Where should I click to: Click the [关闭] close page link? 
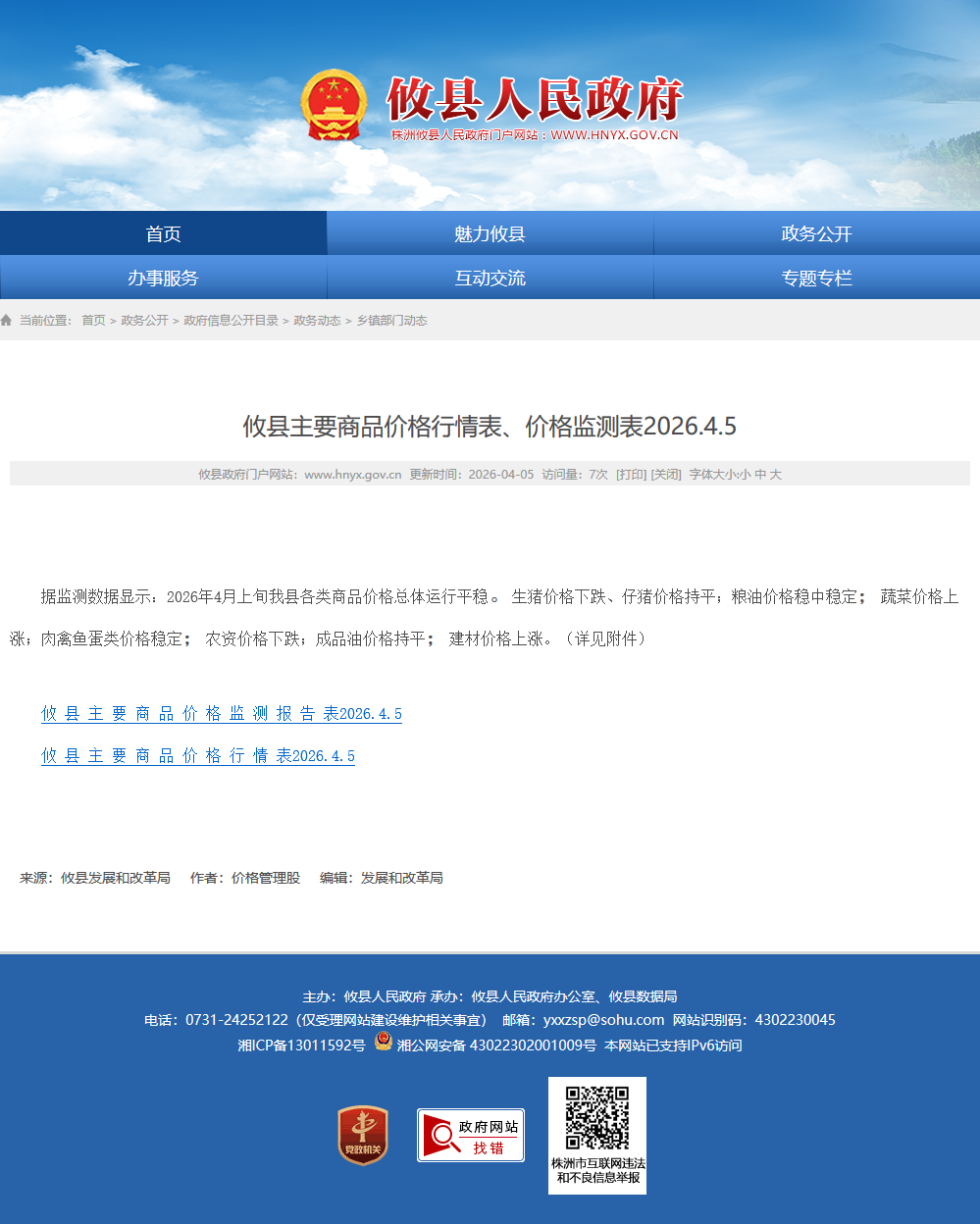666,475
